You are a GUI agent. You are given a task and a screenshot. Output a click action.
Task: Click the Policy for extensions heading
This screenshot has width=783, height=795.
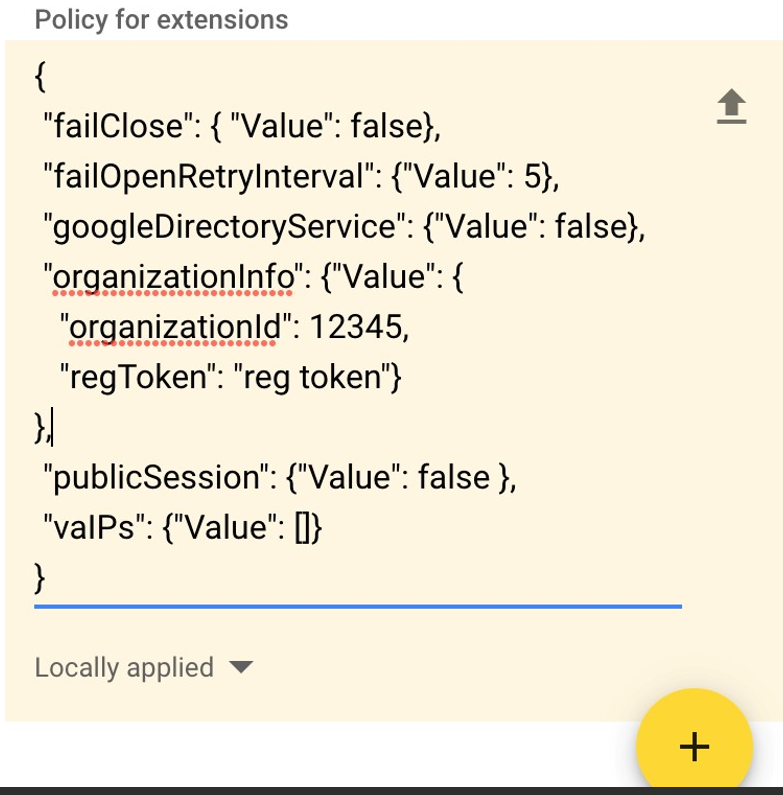tap(161, 20)
